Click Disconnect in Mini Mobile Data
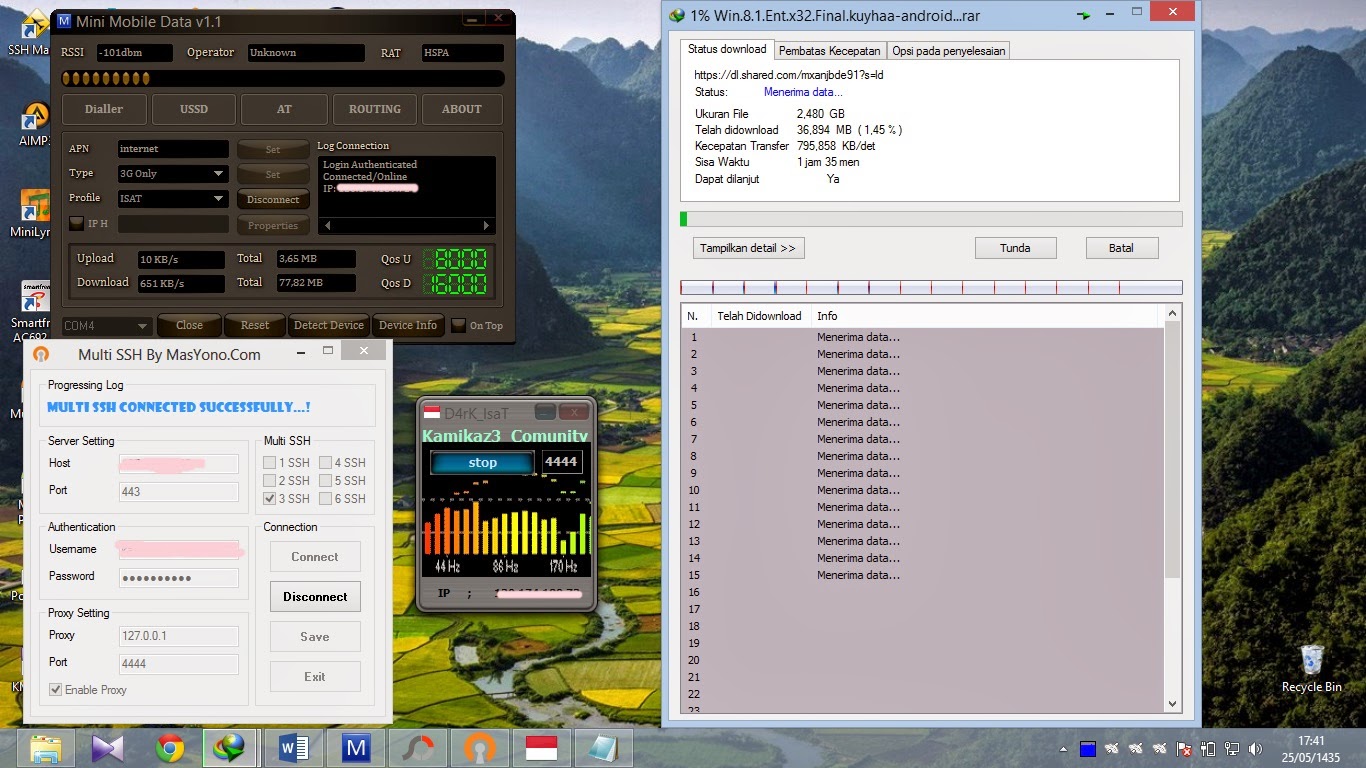 [273, 200]
